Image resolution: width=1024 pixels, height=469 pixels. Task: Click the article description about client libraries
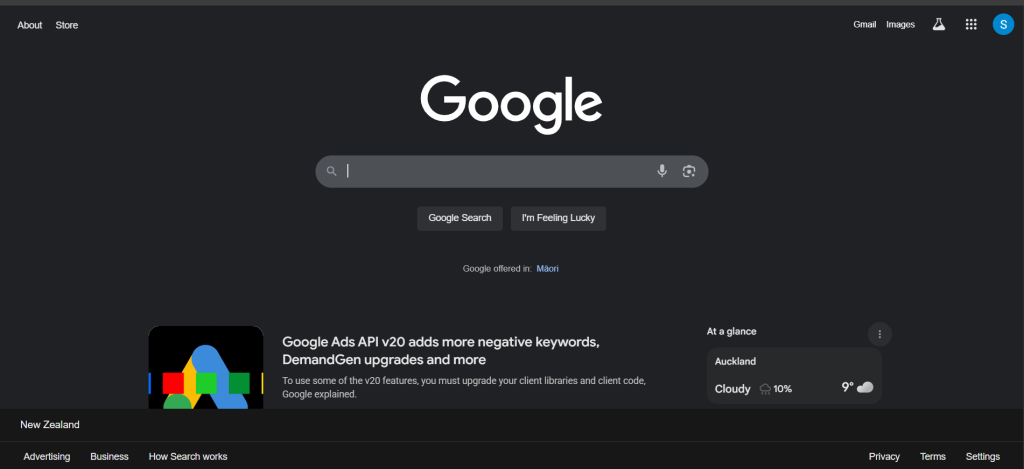tap(464, 387)
